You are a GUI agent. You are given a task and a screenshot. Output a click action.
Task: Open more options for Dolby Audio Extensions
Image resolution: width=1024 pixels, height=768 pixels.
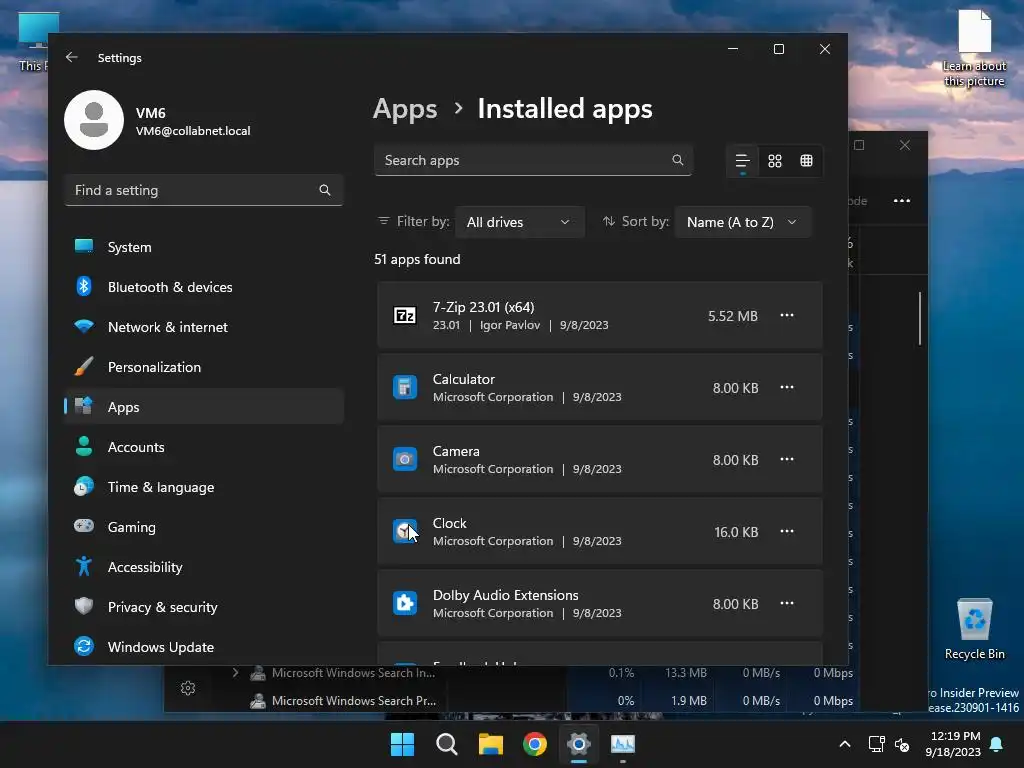(x=787, y=603)
